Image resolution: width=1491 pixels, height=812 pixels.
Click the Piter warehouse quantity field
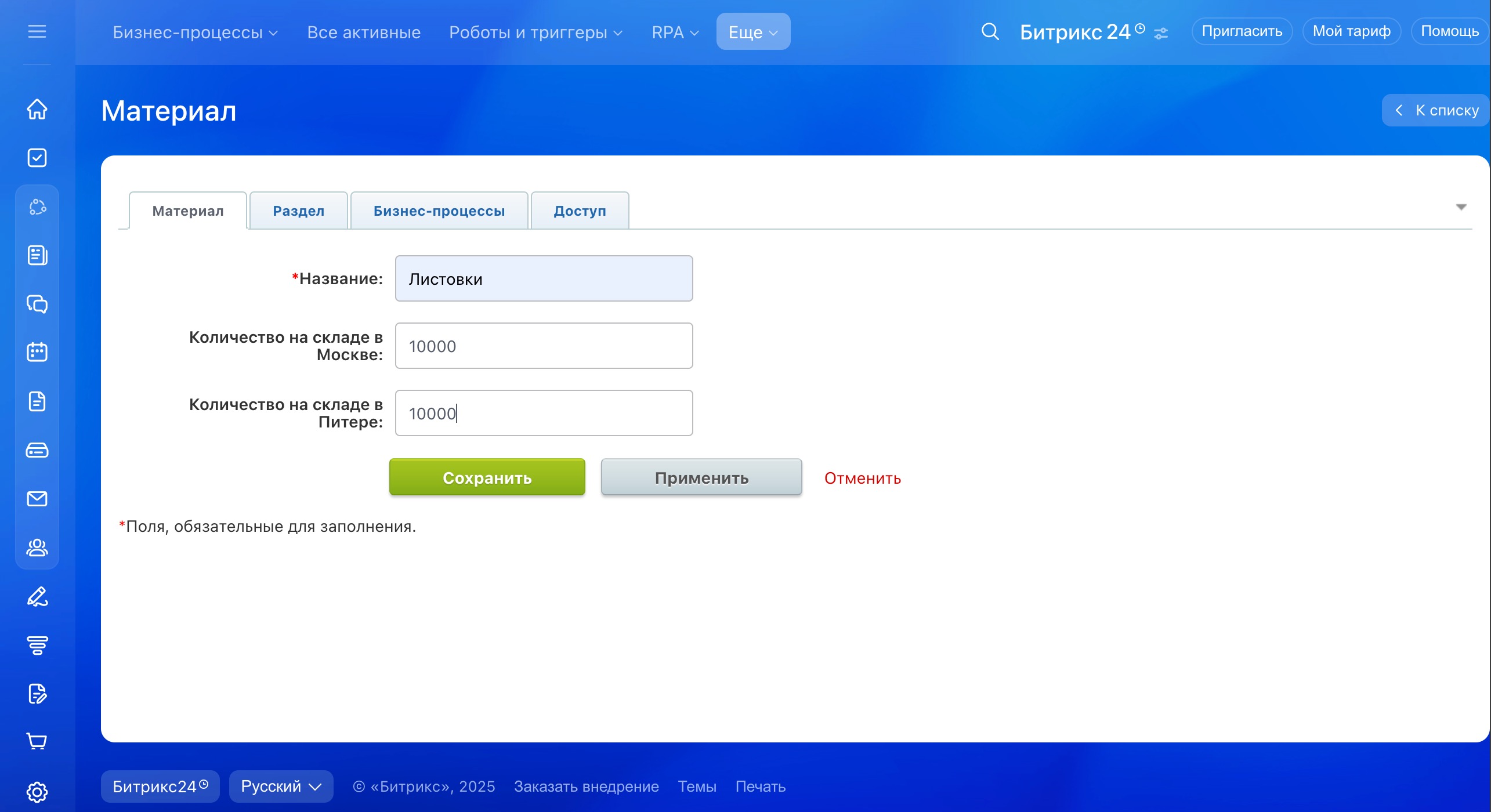point(544,413)
